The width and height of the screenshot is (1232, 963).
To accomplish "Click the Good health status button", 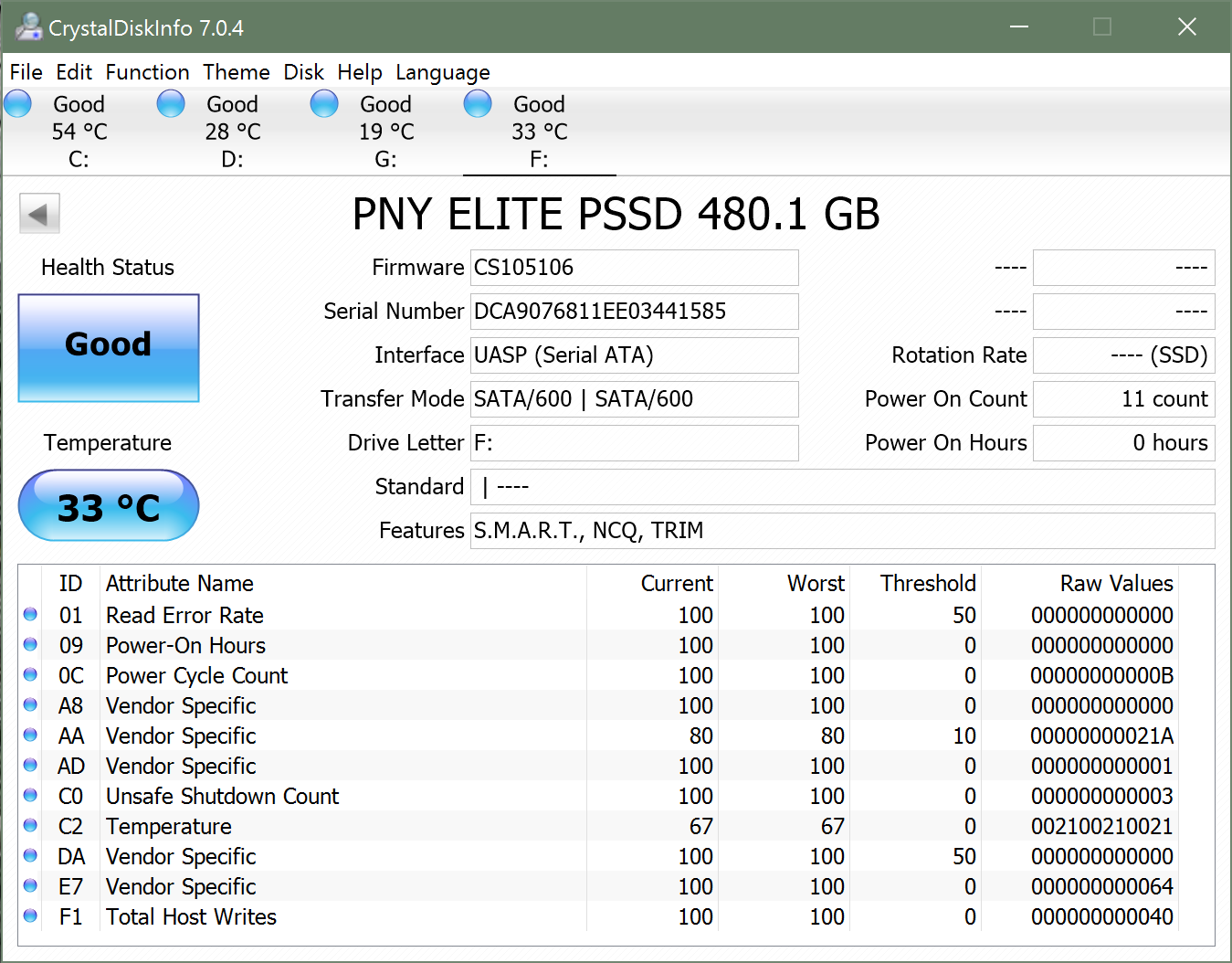I will pyautogui.click(x=109, y=348).
